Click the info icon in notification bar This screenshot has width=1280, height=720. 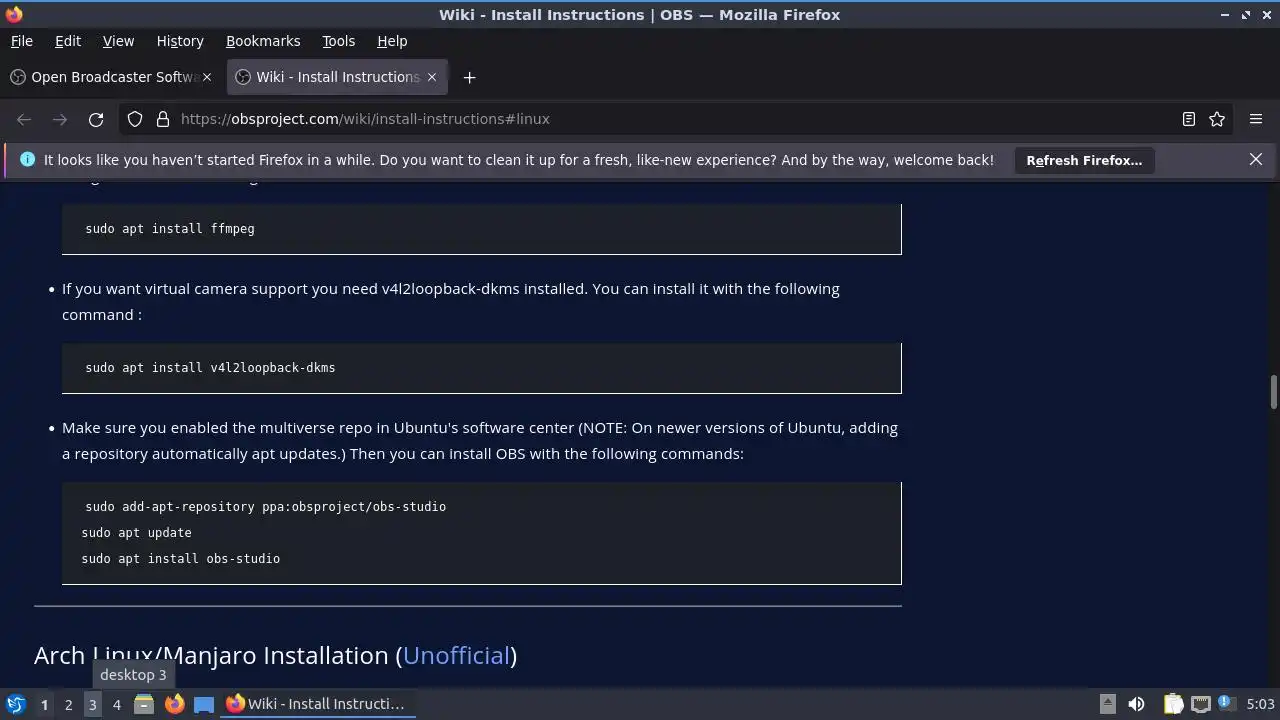click(x=27, y=160)
